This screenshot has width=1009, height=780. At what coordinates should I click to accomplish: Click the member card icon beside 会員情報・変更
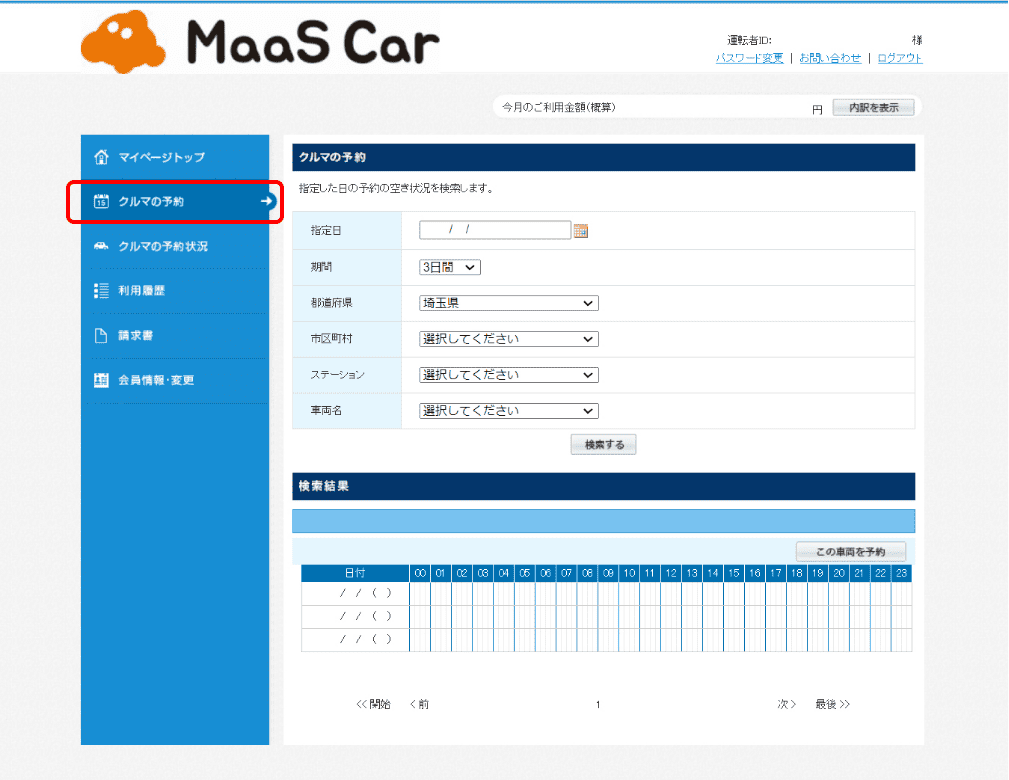(x=101, y=381)
